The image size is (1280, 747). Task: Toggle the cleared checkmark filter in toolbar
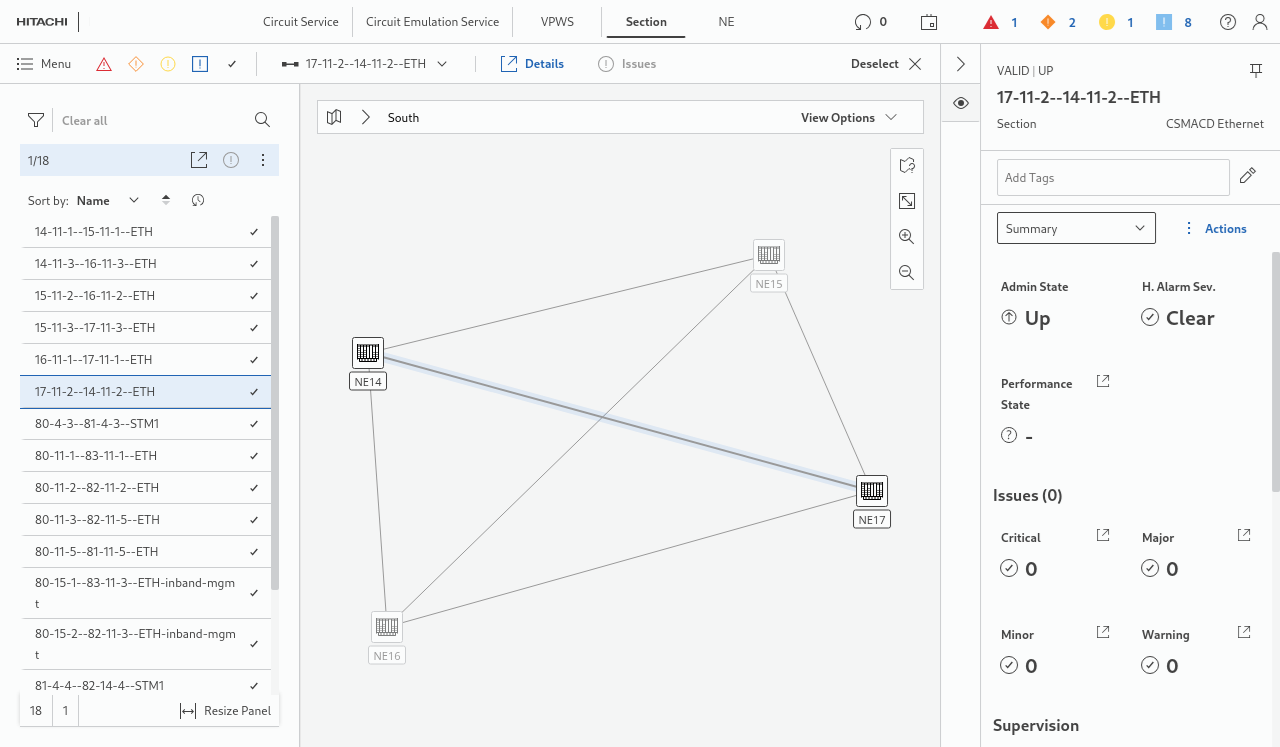232,64
